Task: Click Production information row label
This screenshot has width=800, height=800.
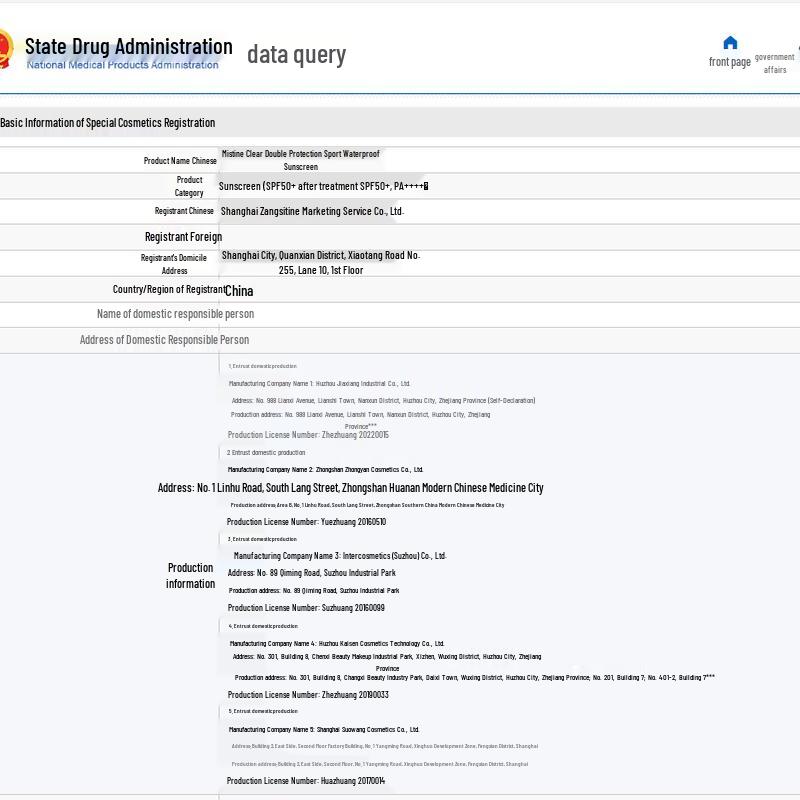Action: [190, 575]
